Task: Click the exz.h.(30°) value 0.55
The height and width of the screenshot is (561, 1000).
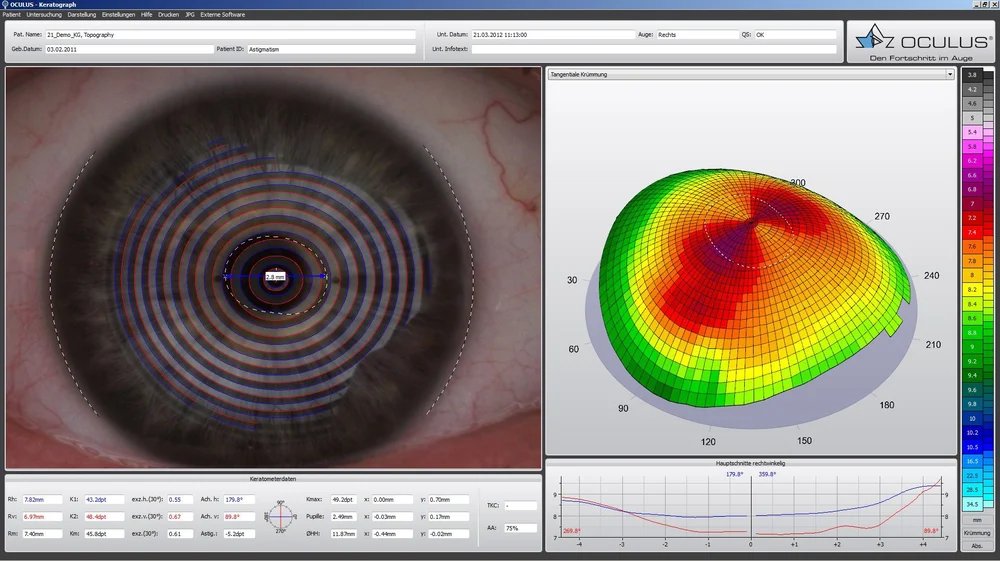Action: [x=180, y=500]
